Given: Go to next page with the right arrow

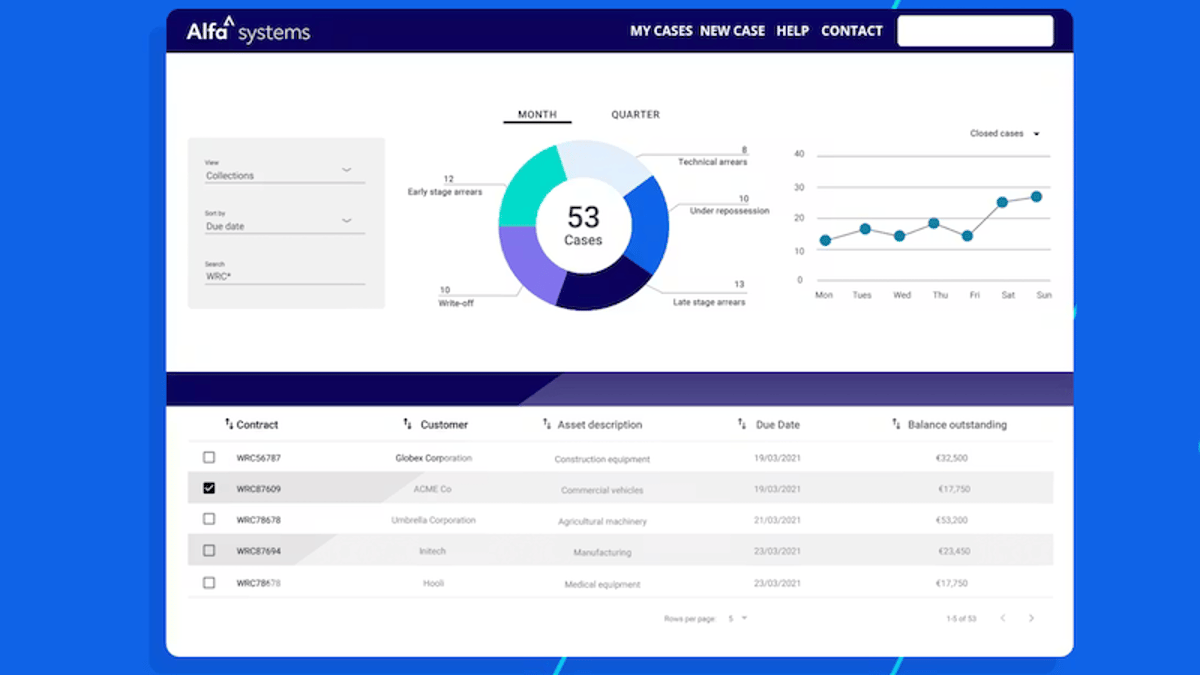Looking at the screenshot, I should click(x=1030, y=618).
